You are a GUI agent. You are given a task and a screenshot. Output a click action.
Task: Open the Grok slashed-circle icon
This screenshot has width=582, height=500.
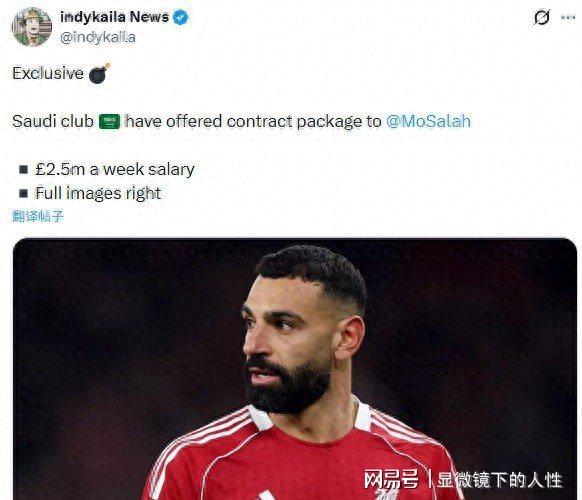pos(542,17)
